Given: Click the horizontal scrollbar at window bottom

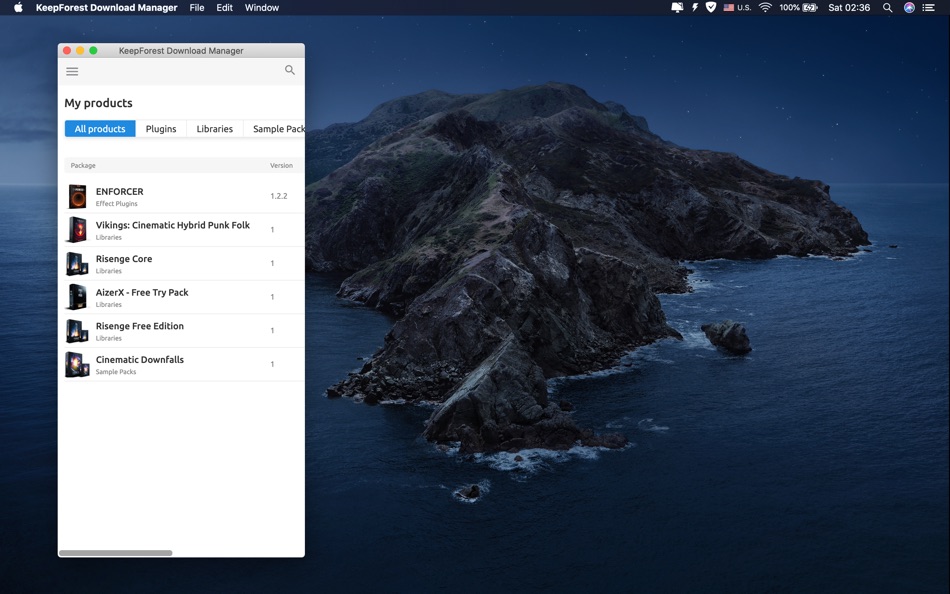Looking at the screenshot, I should [x=115, y=553].
